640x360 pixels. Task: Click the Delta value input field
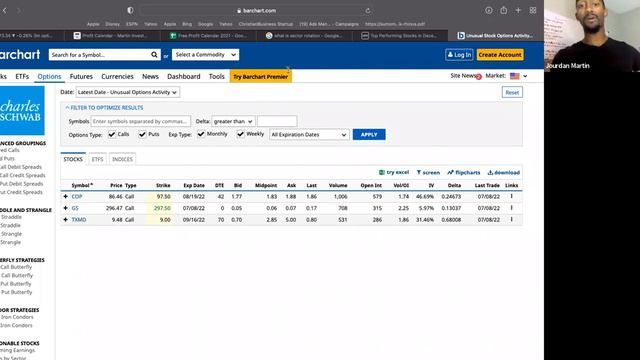(x=277, y=121)
